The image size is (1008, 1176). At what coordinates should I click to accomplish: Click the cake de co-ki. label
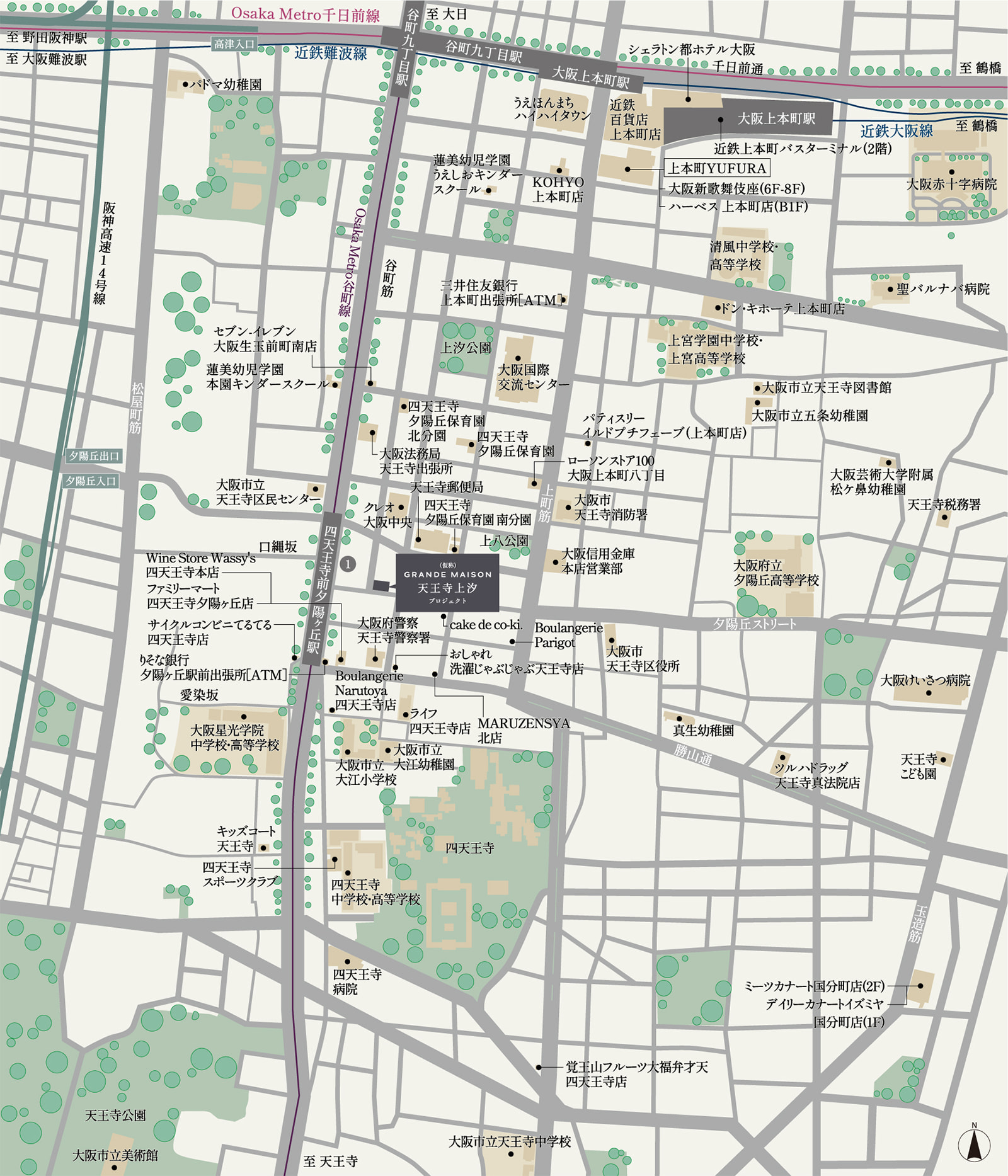pyautogui.click(x=486, y=625)
